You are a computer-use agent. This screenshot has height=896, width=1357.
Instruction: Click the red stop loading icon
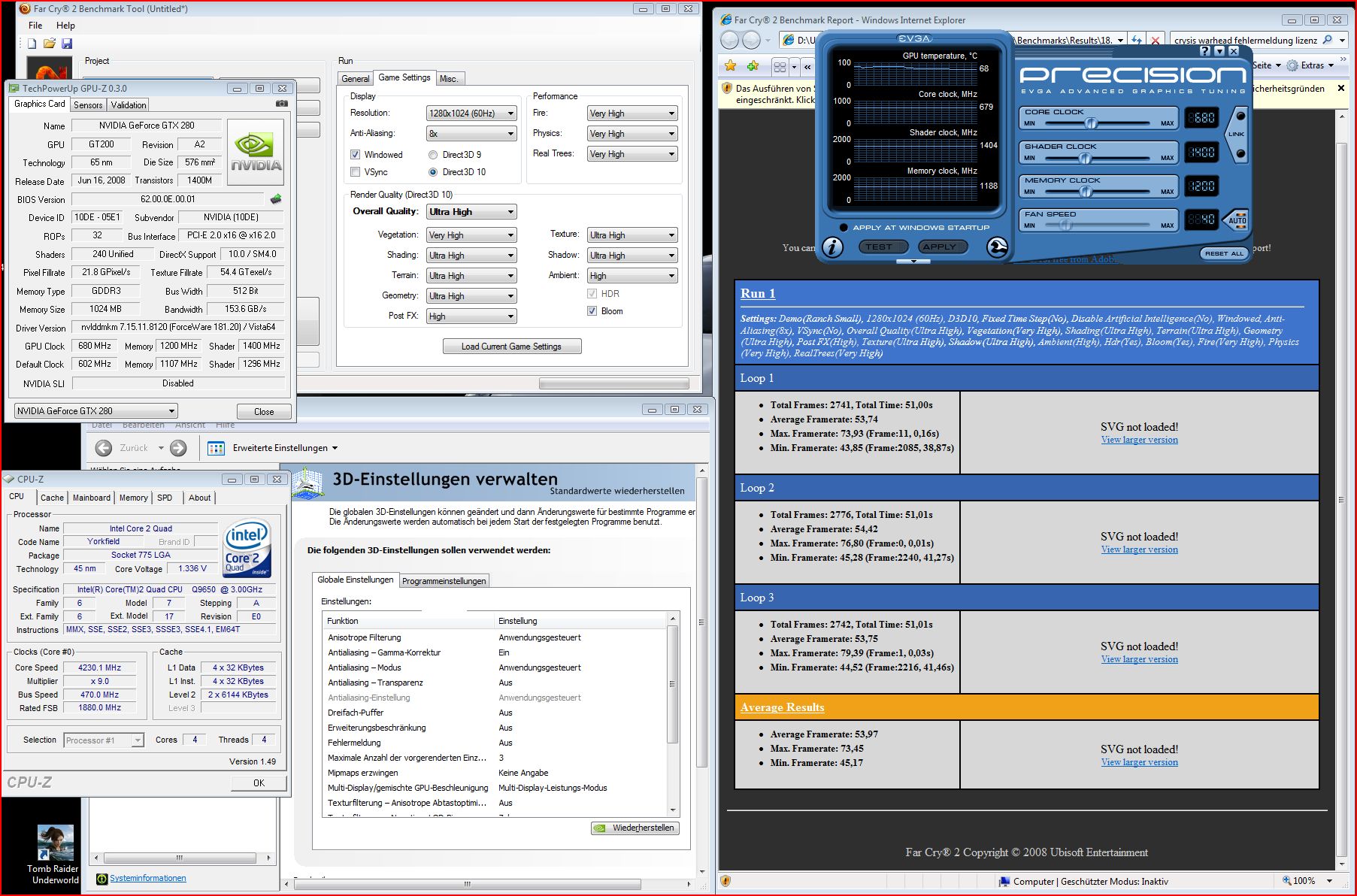(x=1156, y=40)
